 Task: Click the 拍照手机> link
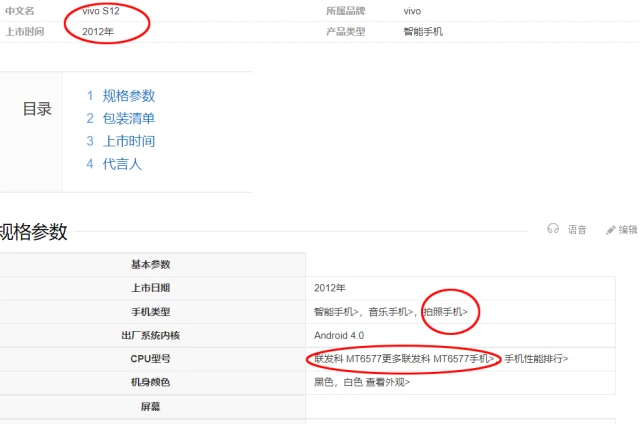point(446,312)
